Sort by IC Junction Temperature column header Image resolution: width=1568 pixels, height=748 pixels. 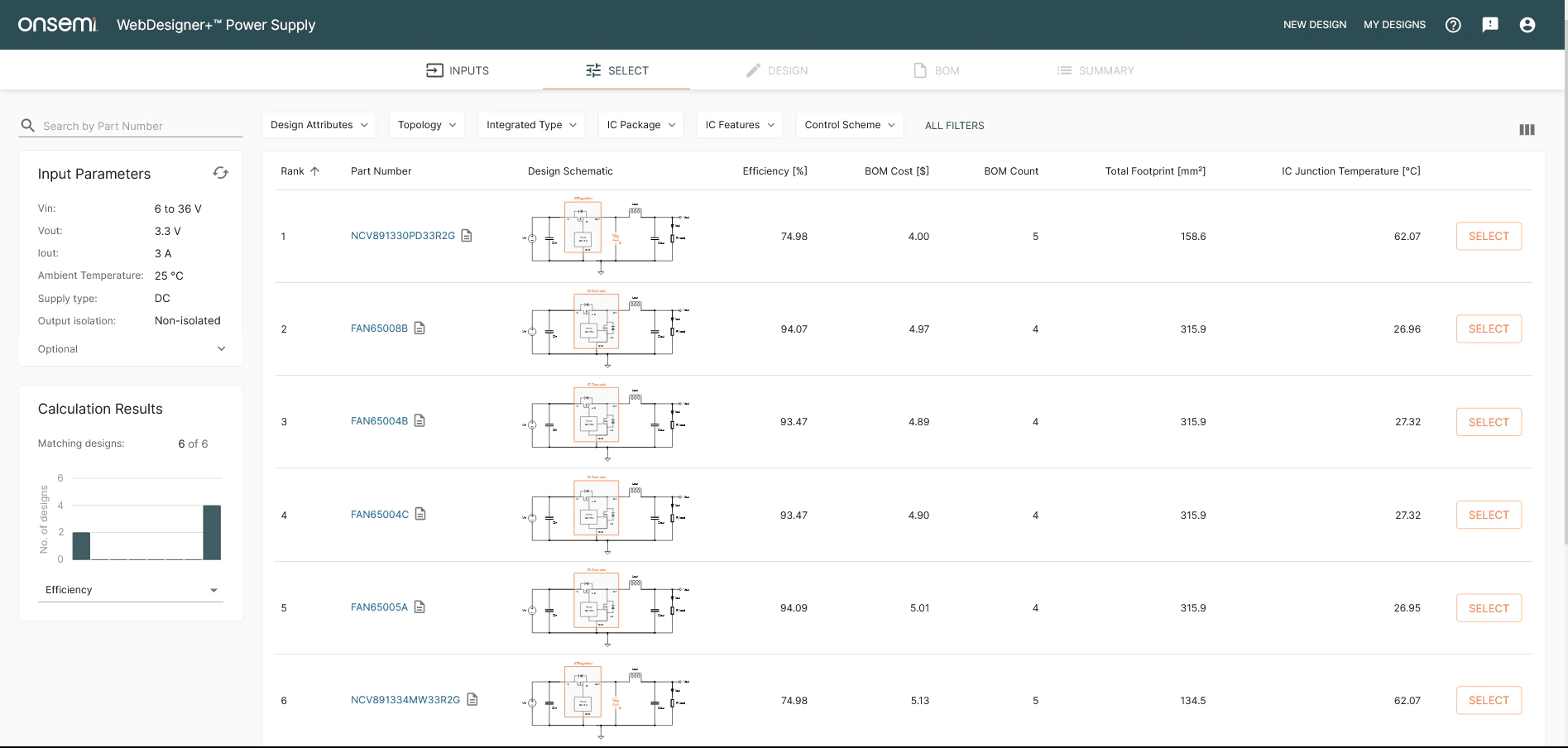click(x=1350, y=171)
